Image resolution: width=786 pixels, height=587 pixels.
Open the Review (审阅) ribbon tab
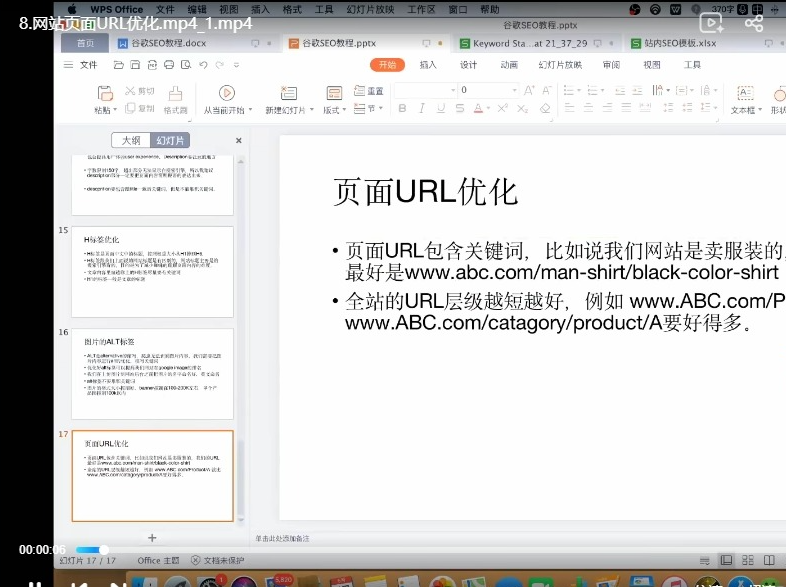(611, 65)
